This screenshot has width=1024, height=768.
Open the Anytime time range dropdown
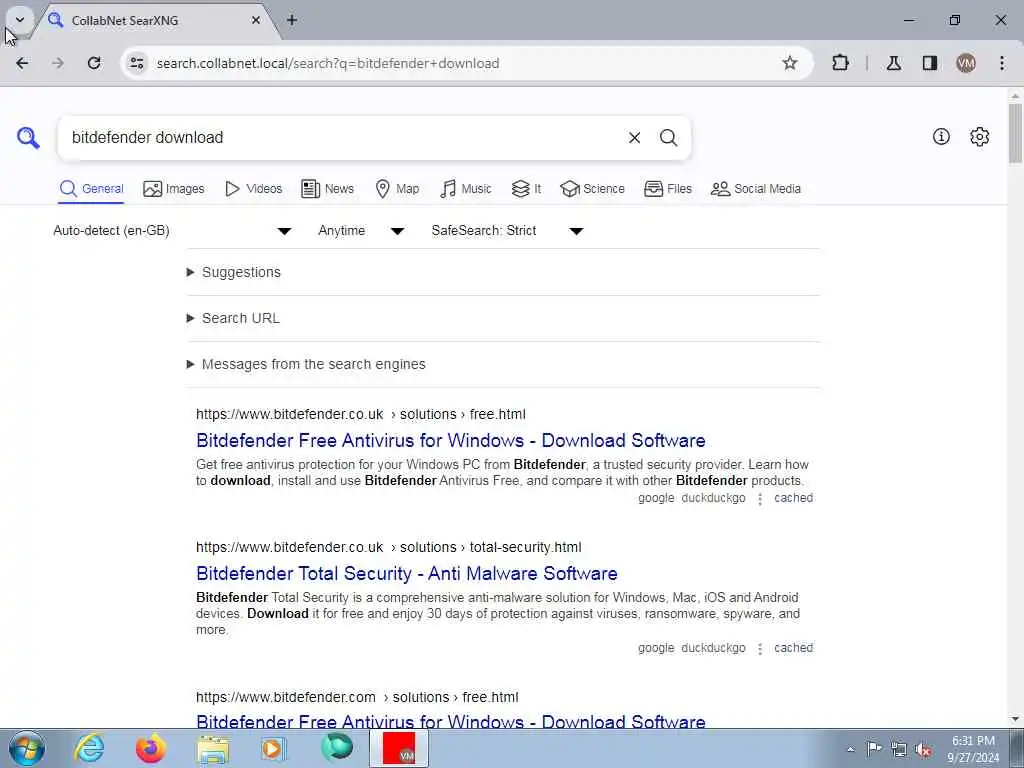click(361, 231)
